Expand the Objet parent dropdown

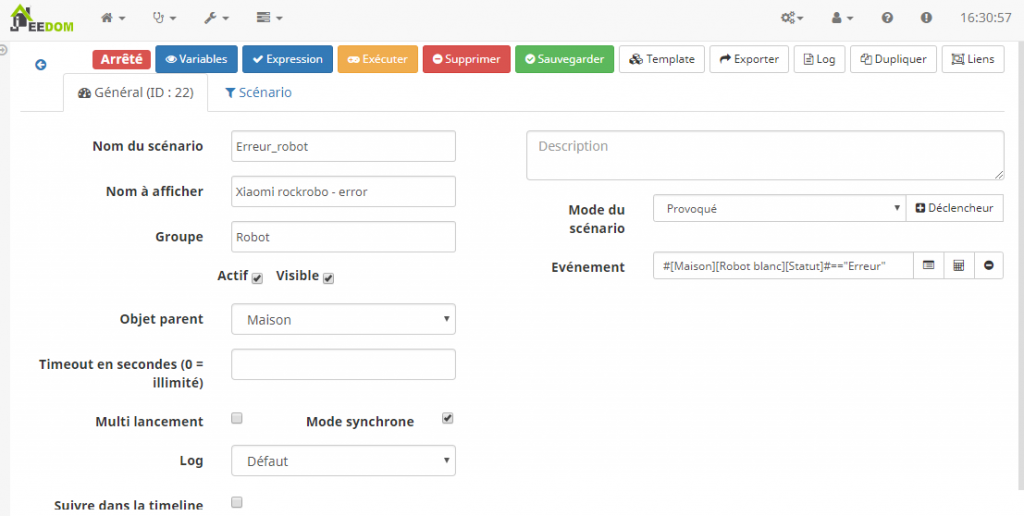344,319
